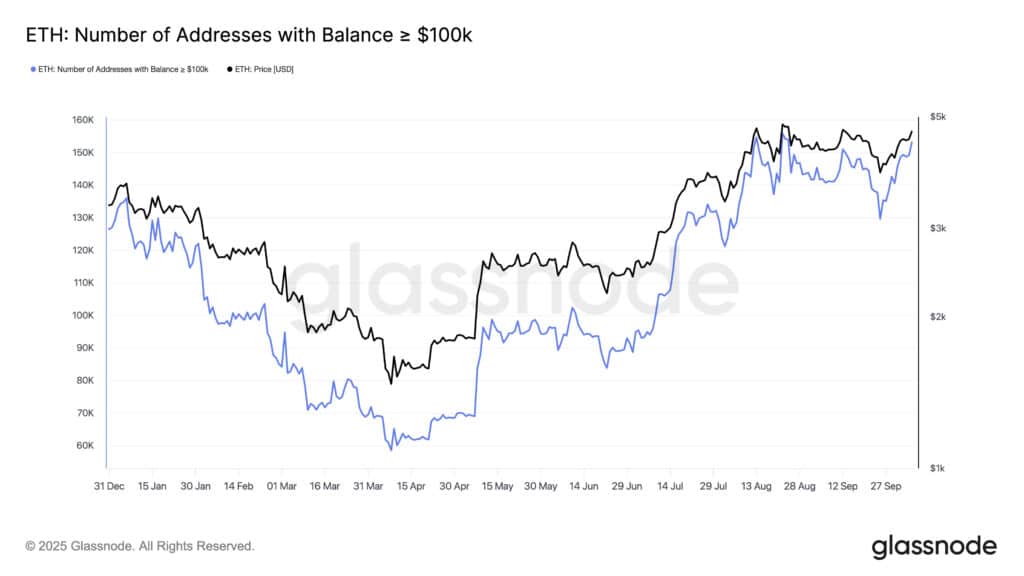Toggle the 'Number of Addresses with Balance ≥ $100k' legend label
Screen dimensions: 1024x576
pyautogui.click(x=121, y=69)
